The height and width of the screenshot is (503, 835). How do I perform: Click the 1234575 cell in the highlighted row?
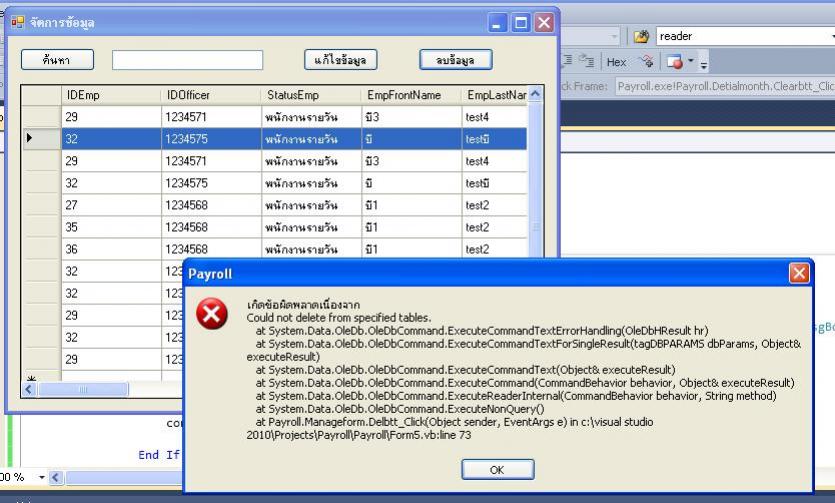(x=211, y=139)
